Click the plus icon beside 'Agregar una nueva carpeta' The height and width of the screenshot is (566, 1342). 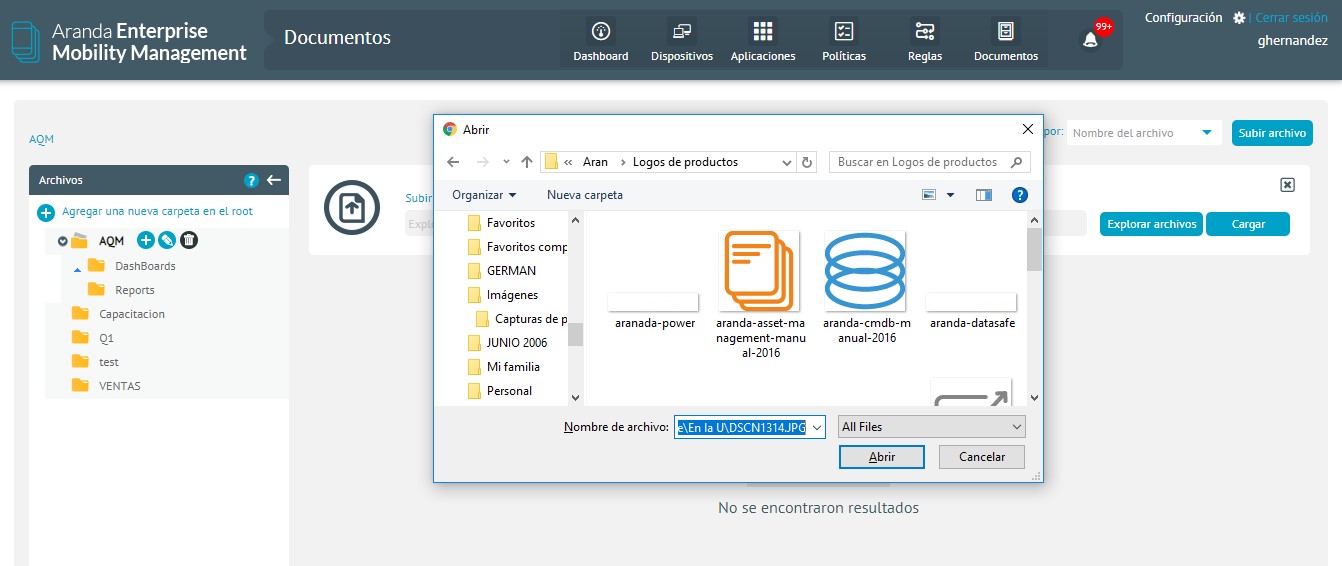(46, 212)
